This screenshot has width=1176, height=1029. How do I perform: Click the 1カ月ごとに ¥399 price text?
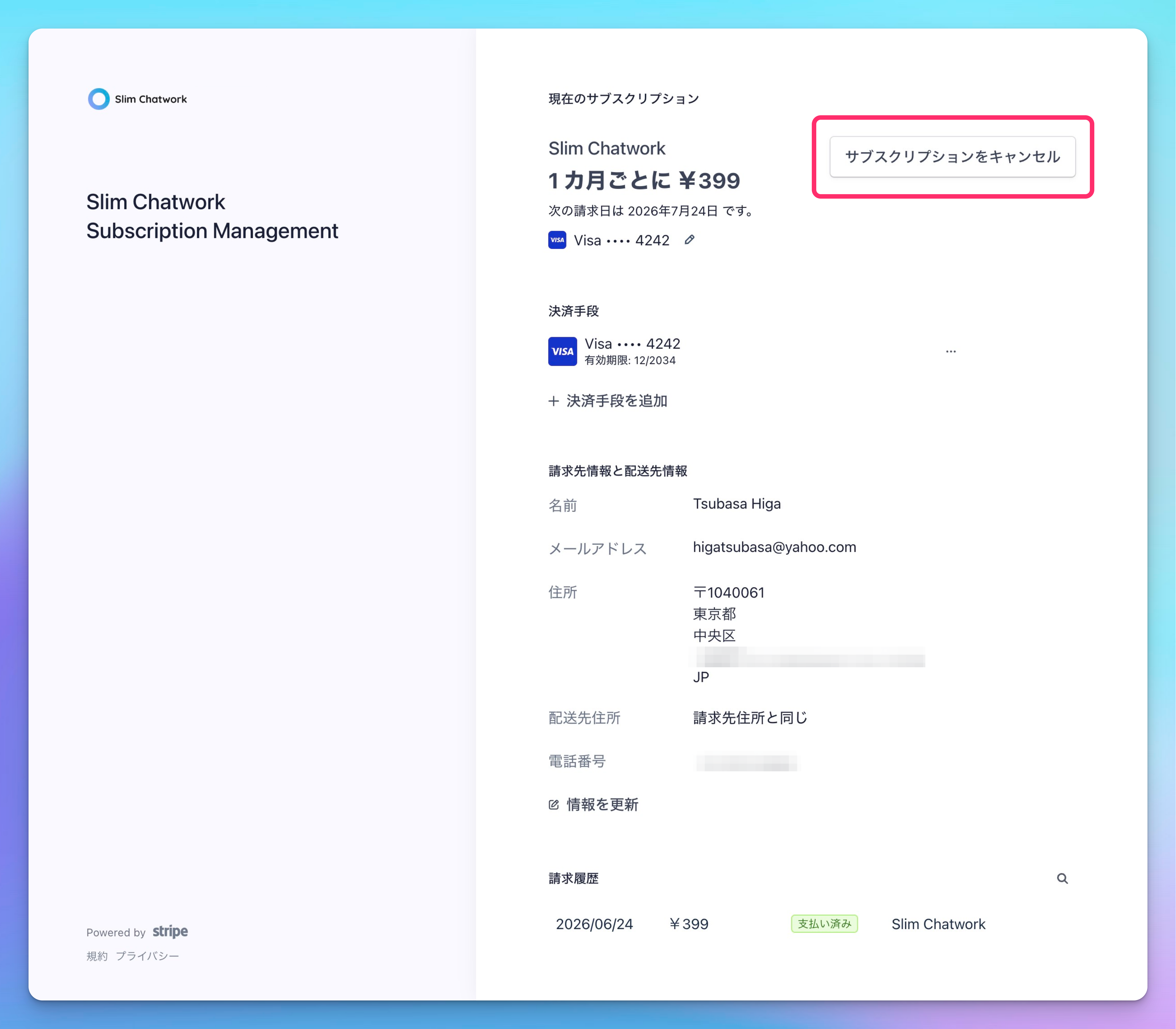(x=644, y=181)
